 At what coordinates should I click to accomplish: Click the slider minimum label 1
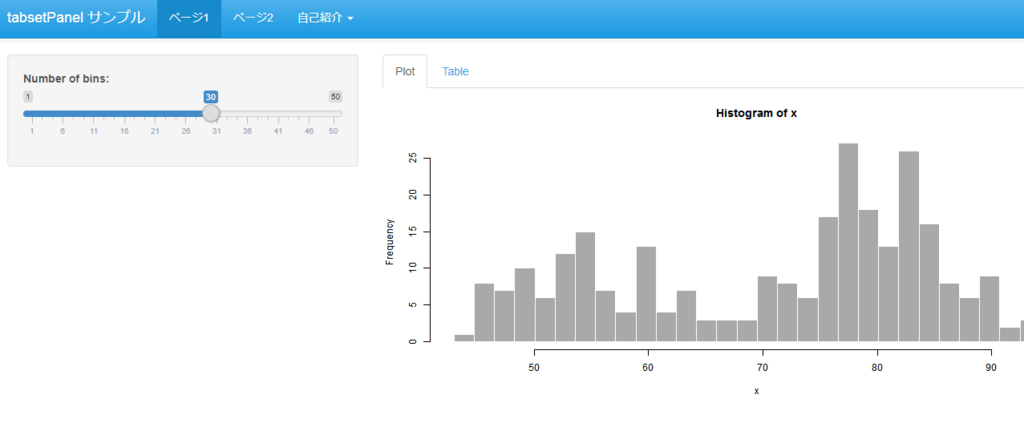[x=28, y=97]
